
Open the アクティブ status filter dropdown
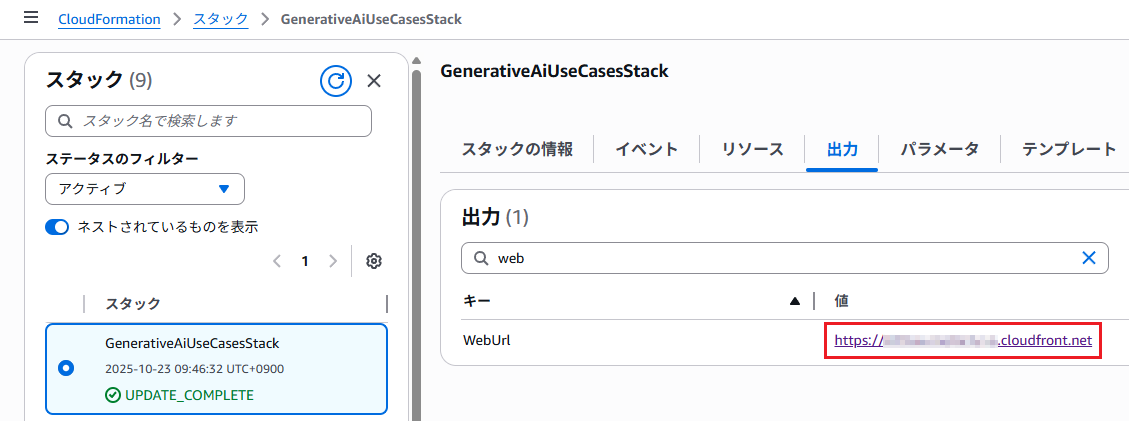[x=145, y=189]
